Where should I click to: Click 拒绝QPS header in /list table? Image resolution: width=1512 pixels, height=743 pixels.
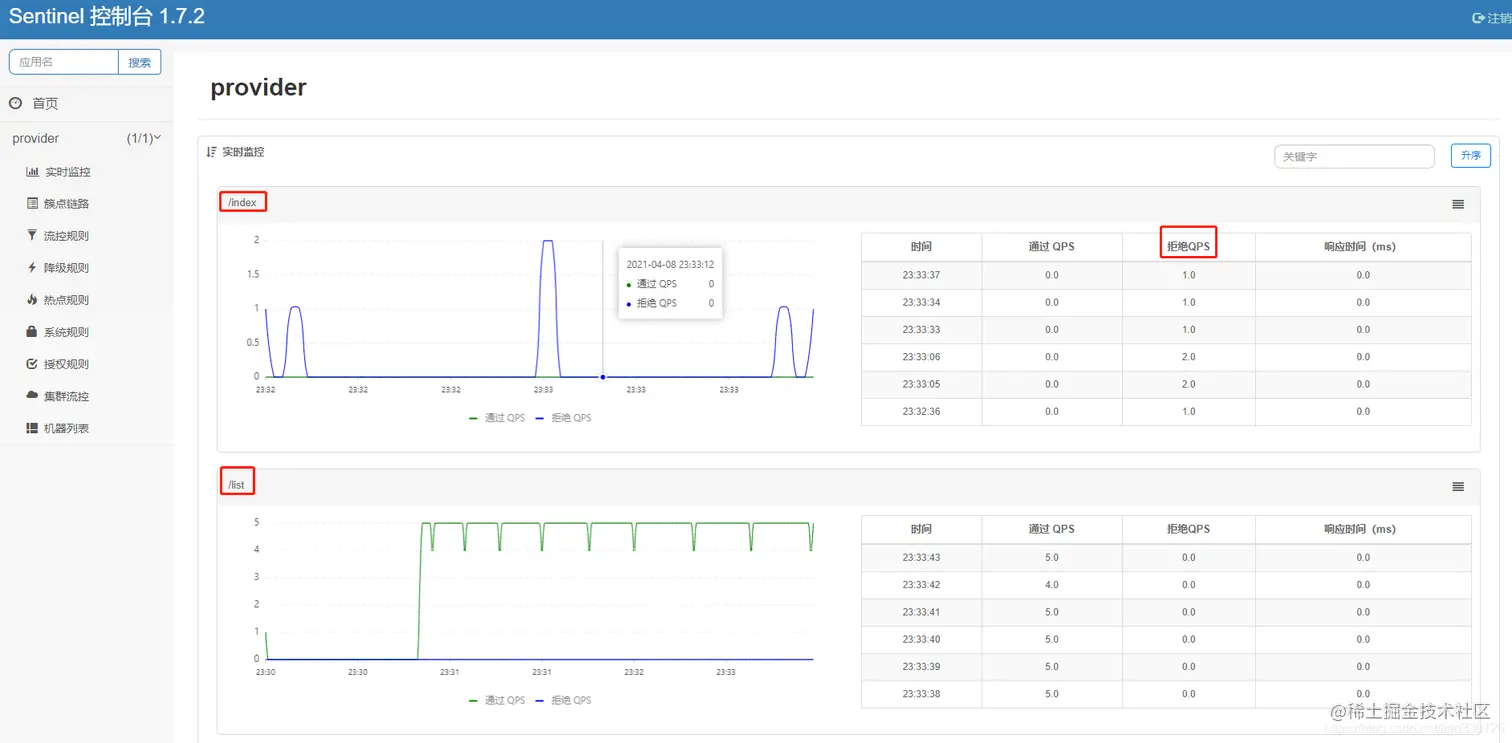pos(1188,529)
